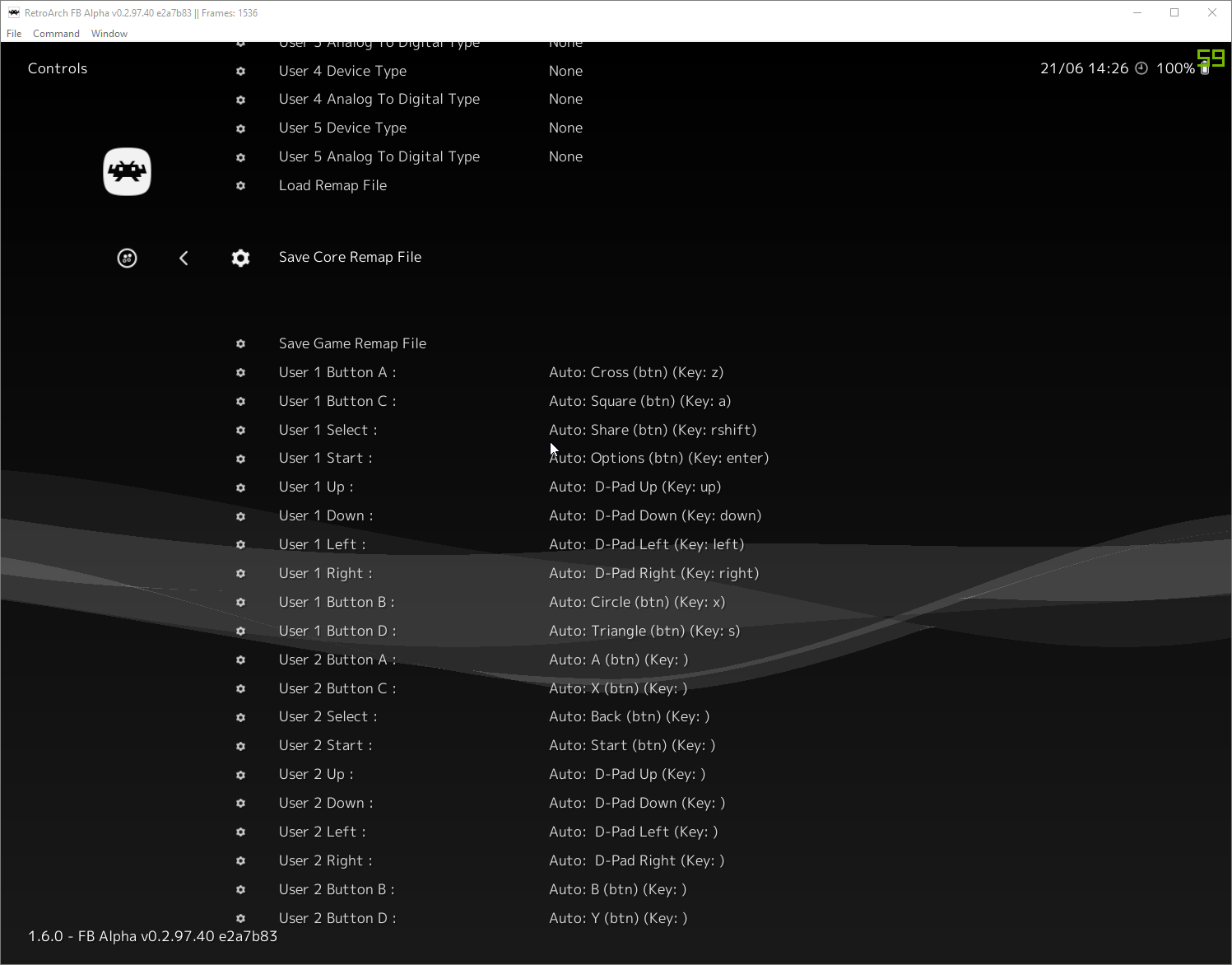Click gear icon beside User 1 Down
Screen dimensions: 1232x965
coord(240,516)
